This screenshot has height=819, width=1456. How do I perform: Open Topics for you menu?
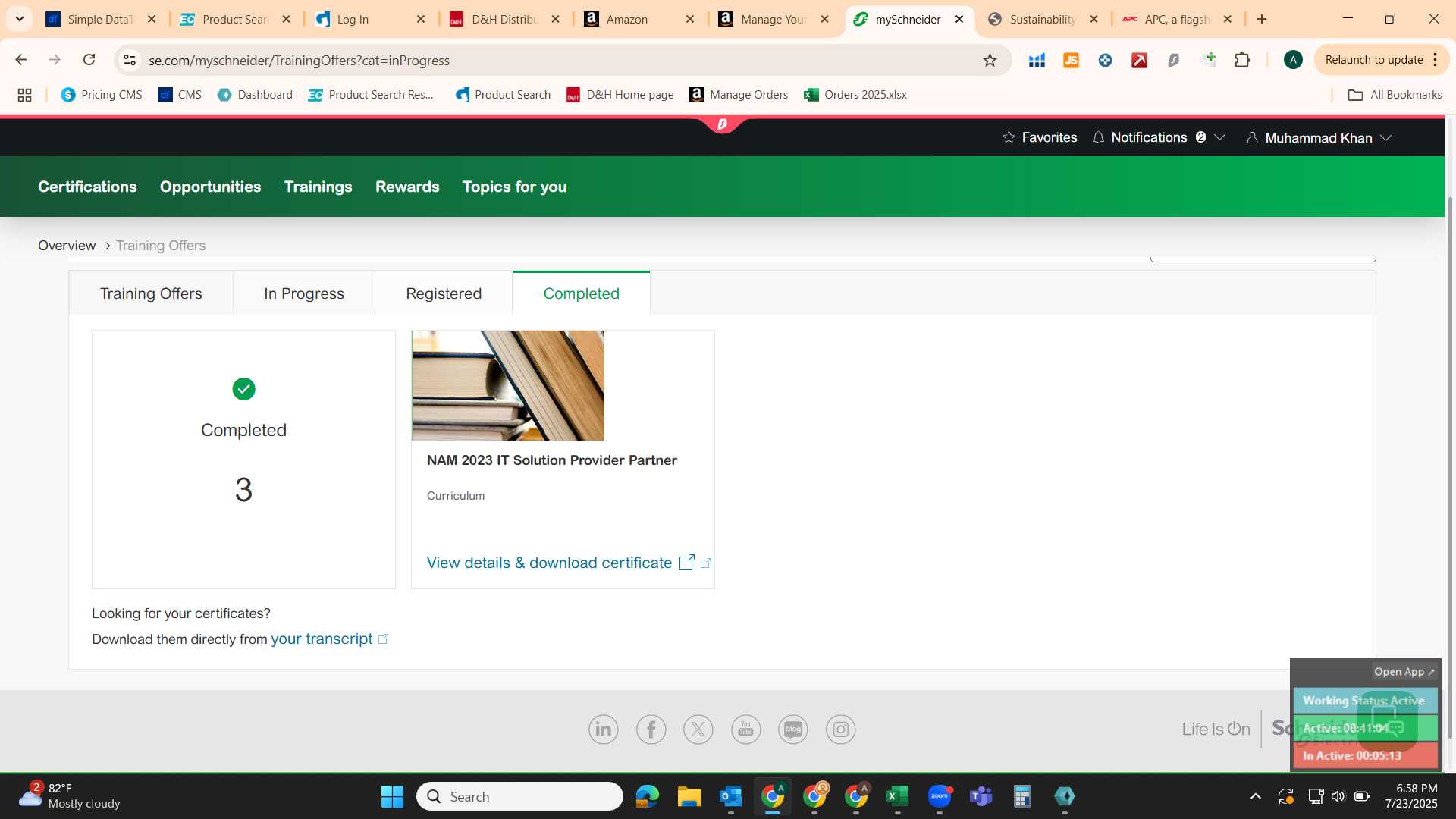point(514,187)
